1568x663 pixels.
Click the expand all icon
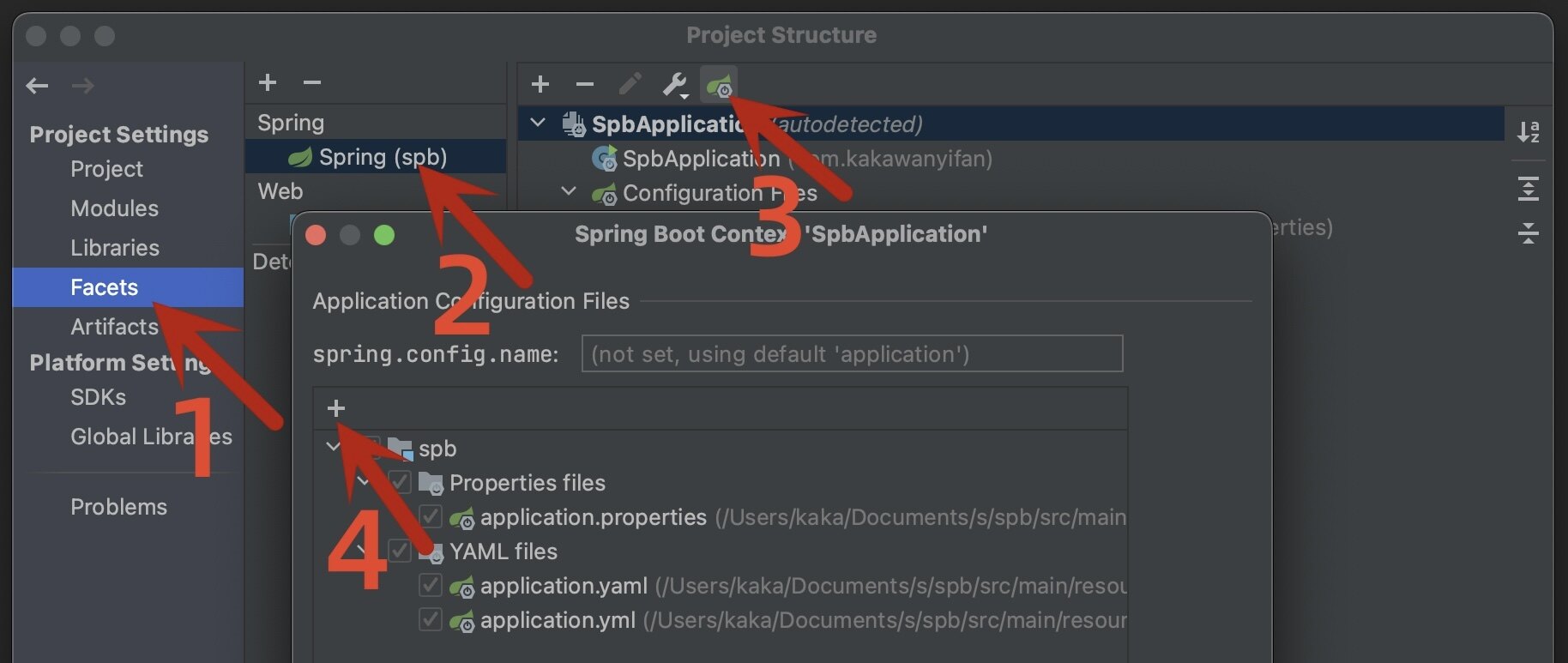point(1528,189)
